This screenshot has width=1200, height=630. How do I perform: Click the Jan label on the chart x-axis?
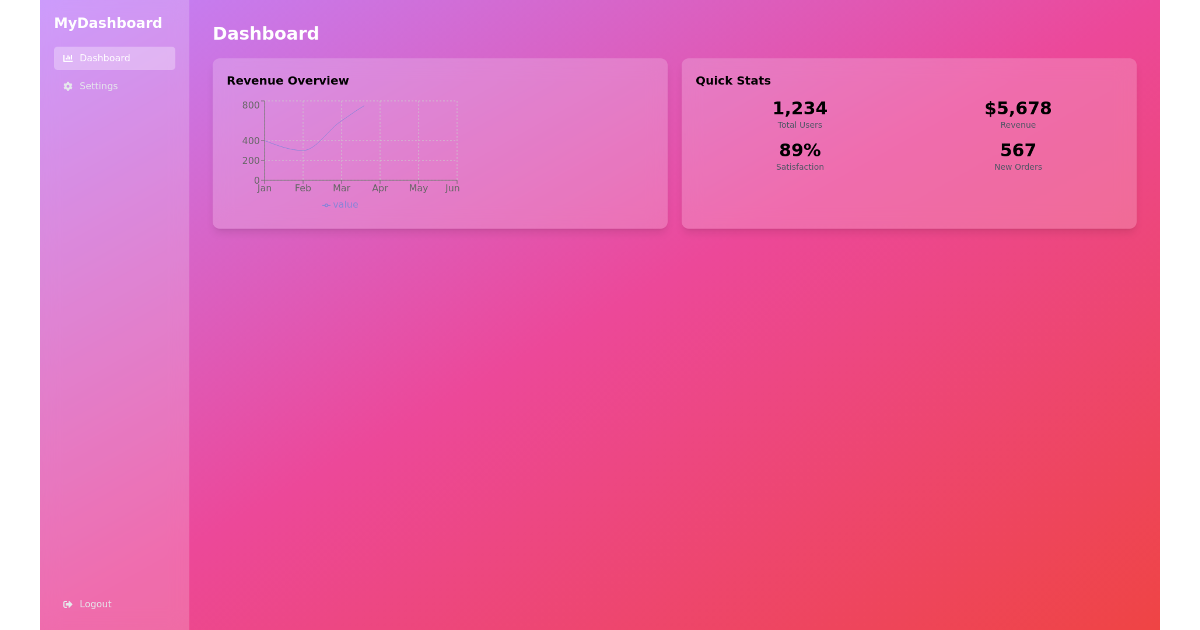click(264, 187)
